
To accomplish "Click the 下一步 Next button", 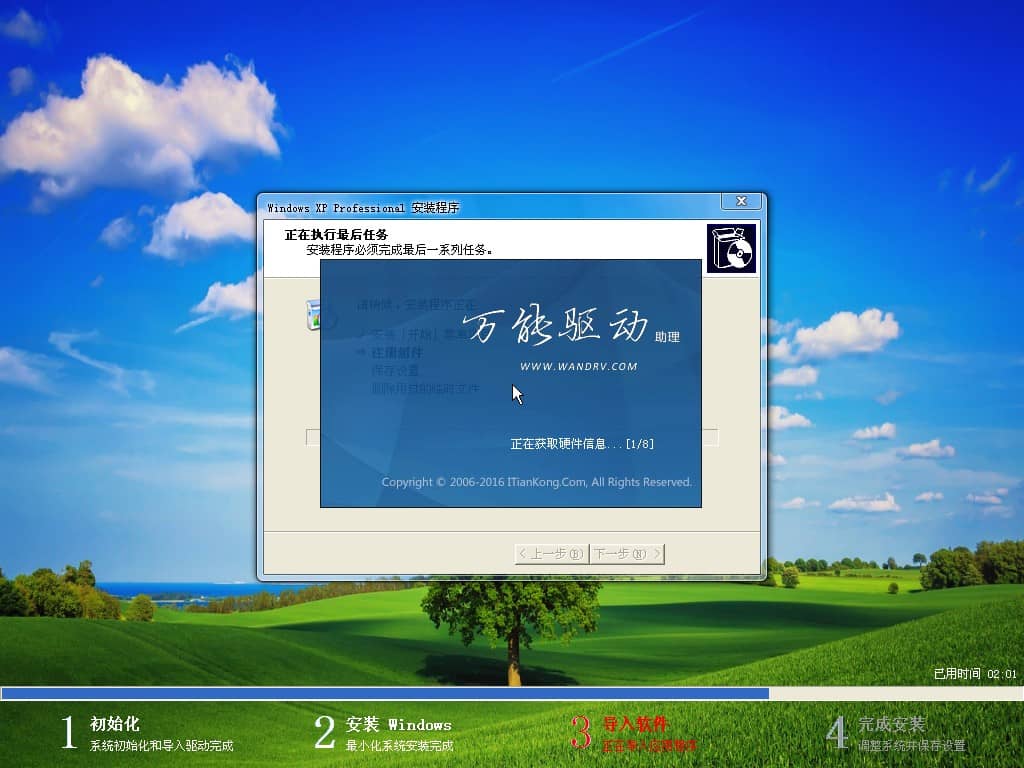I will tap(626, 553).
